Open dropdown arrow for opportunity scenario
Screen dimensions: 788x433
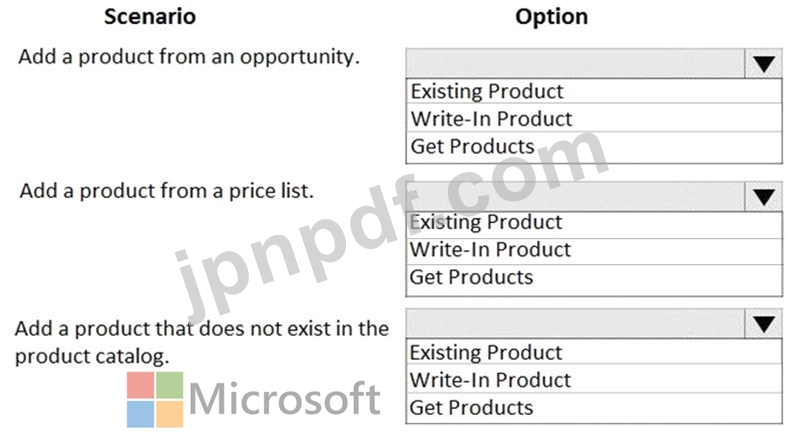(763, 63)
